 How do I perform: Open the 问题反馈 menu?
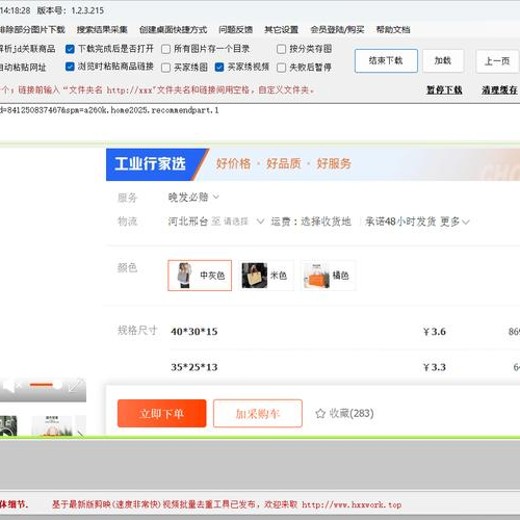pos(235,30)
